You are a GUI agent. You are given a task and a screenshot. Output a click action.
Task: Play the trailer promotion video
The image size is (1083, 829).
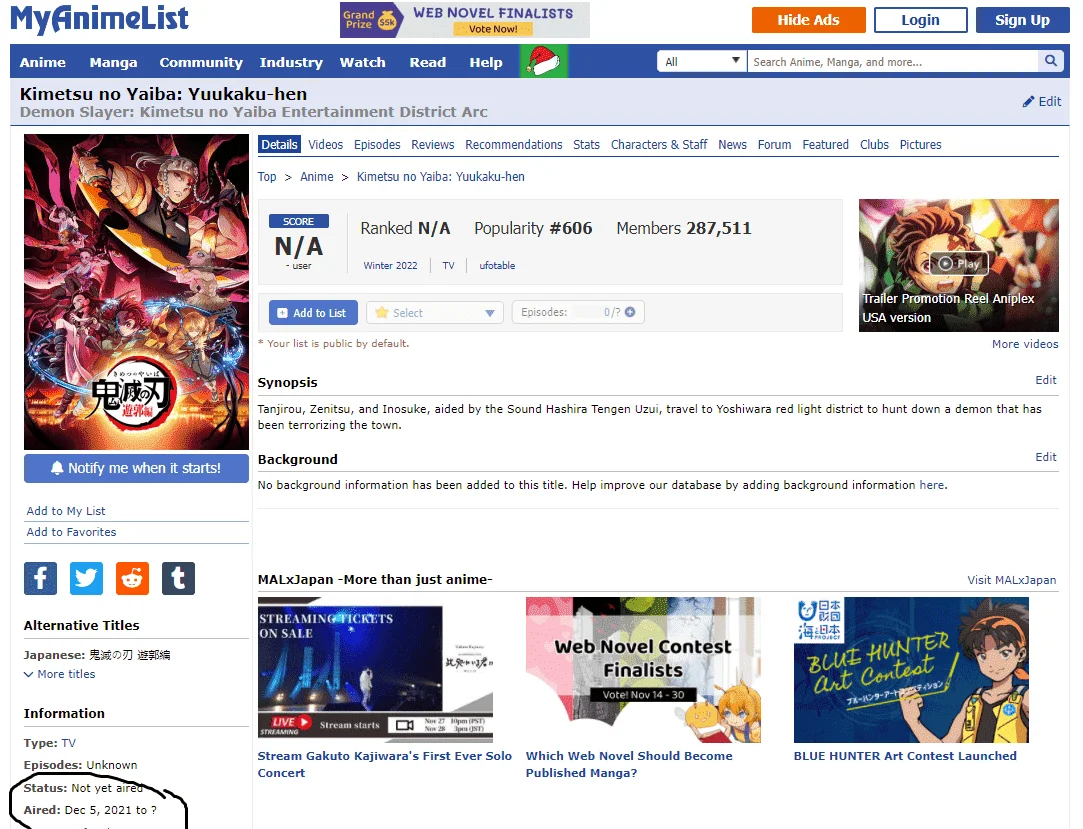click(x=959, y=263)
